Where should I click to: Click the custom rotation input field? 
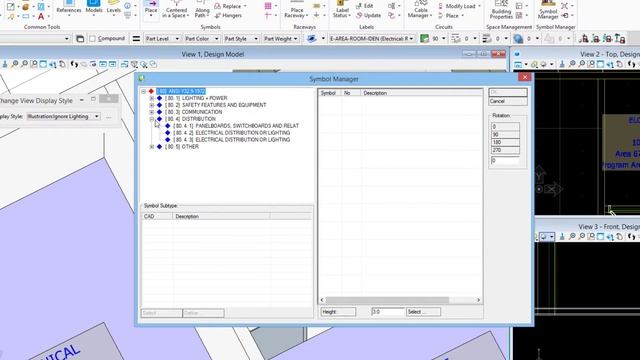[x=505, y=160]
